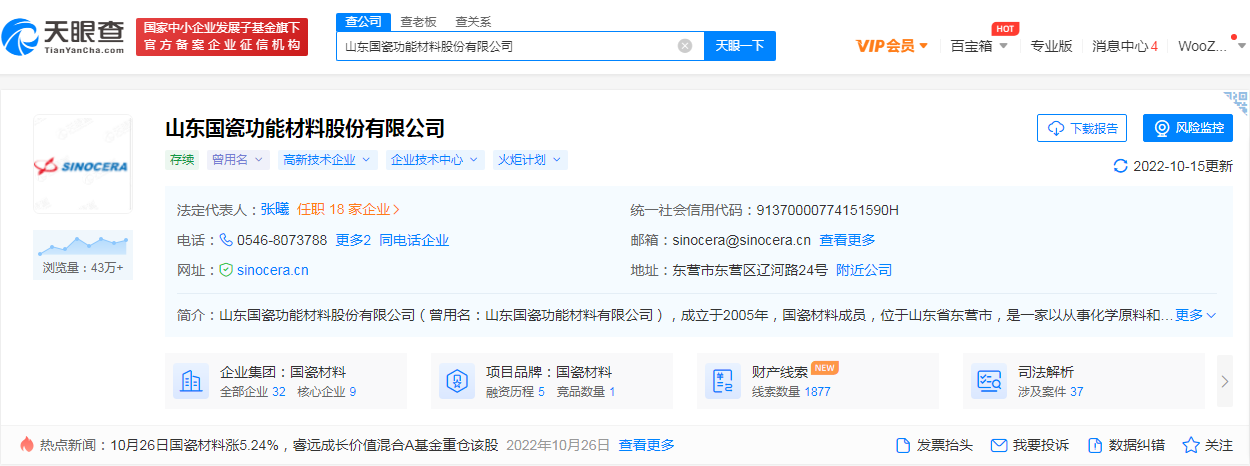Click the 下载报告 button
This screenshot has height=466, width=1250.
[x=1082, y=128]
